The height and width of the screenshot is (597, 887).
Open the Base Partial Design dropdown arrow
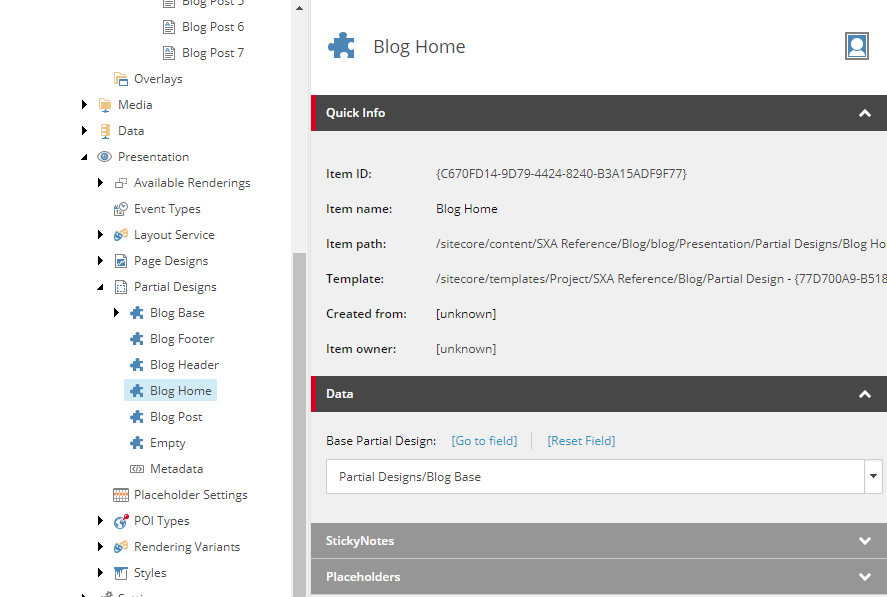point(873,476)
